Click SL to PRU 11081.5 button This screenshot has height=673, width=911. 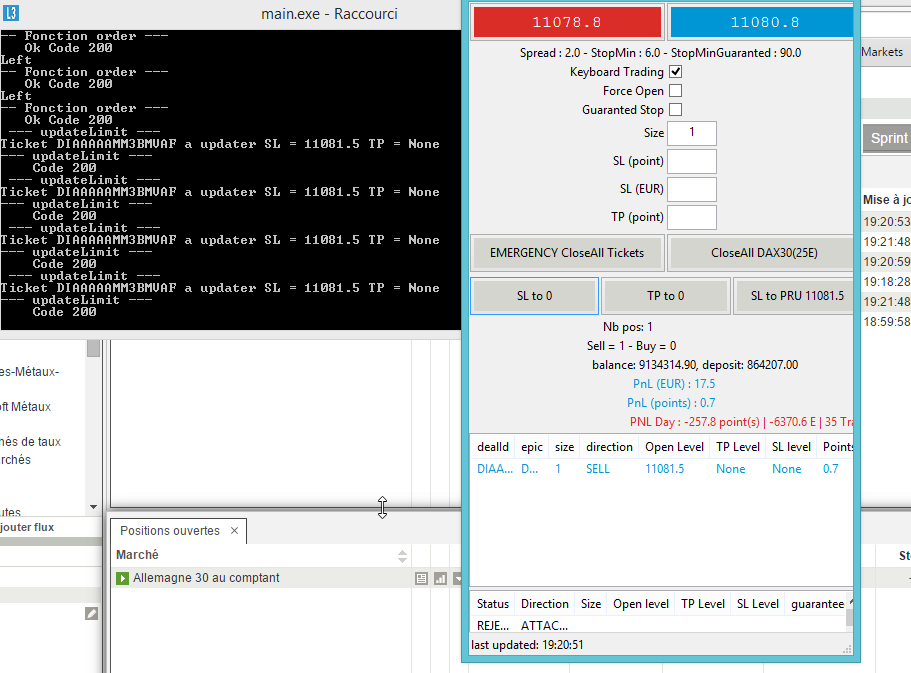pos(795,296)
